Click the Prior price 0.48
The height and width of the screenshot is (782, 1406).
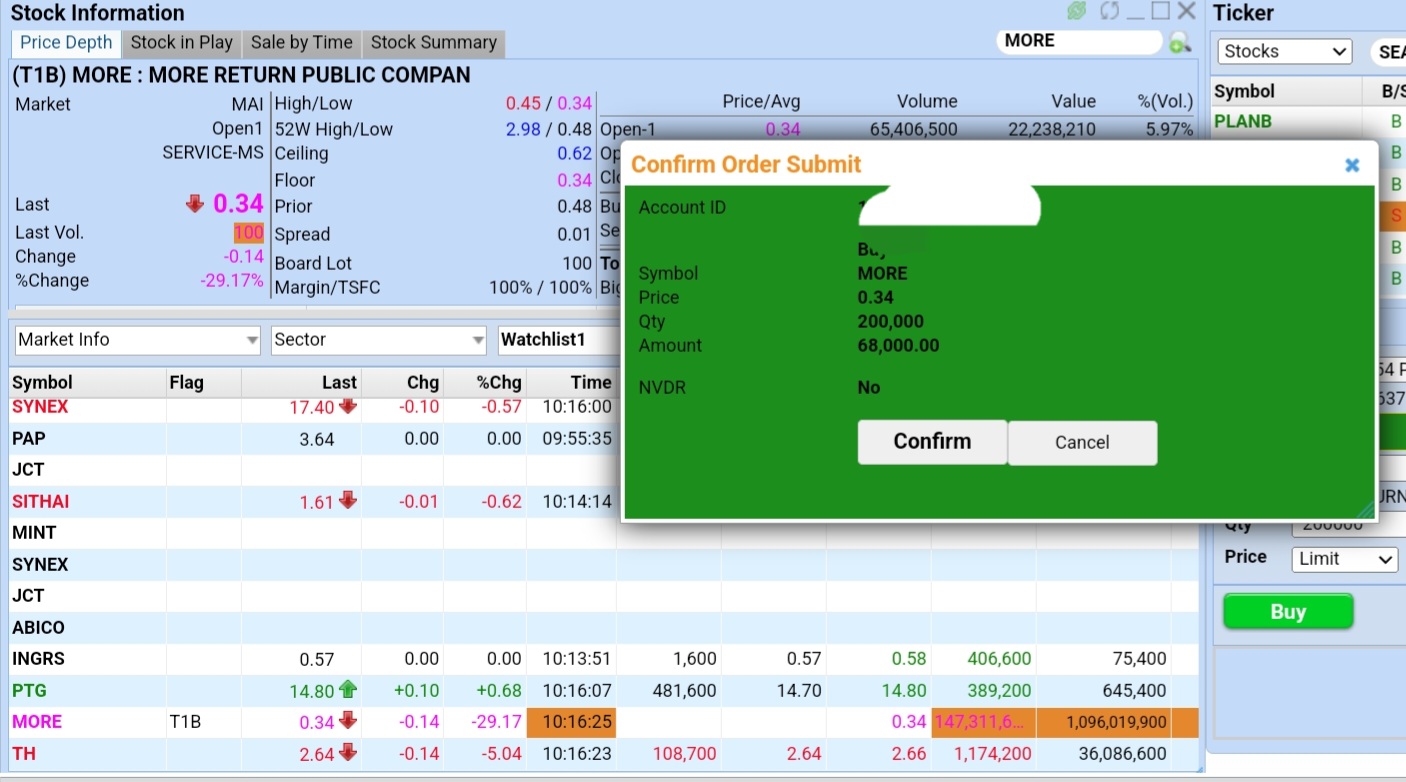click(575, 206)
